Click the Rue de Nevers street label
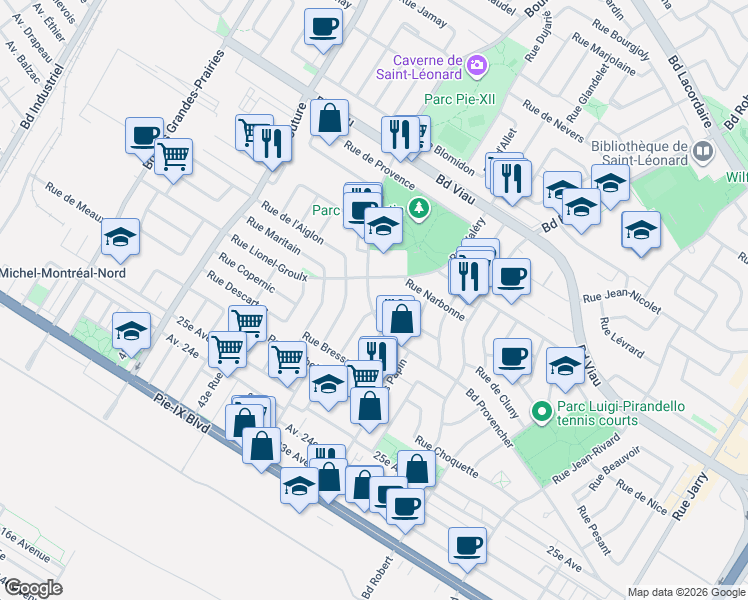Image resolution: width=748 pixels, height=600 pixels. (553, 121)
